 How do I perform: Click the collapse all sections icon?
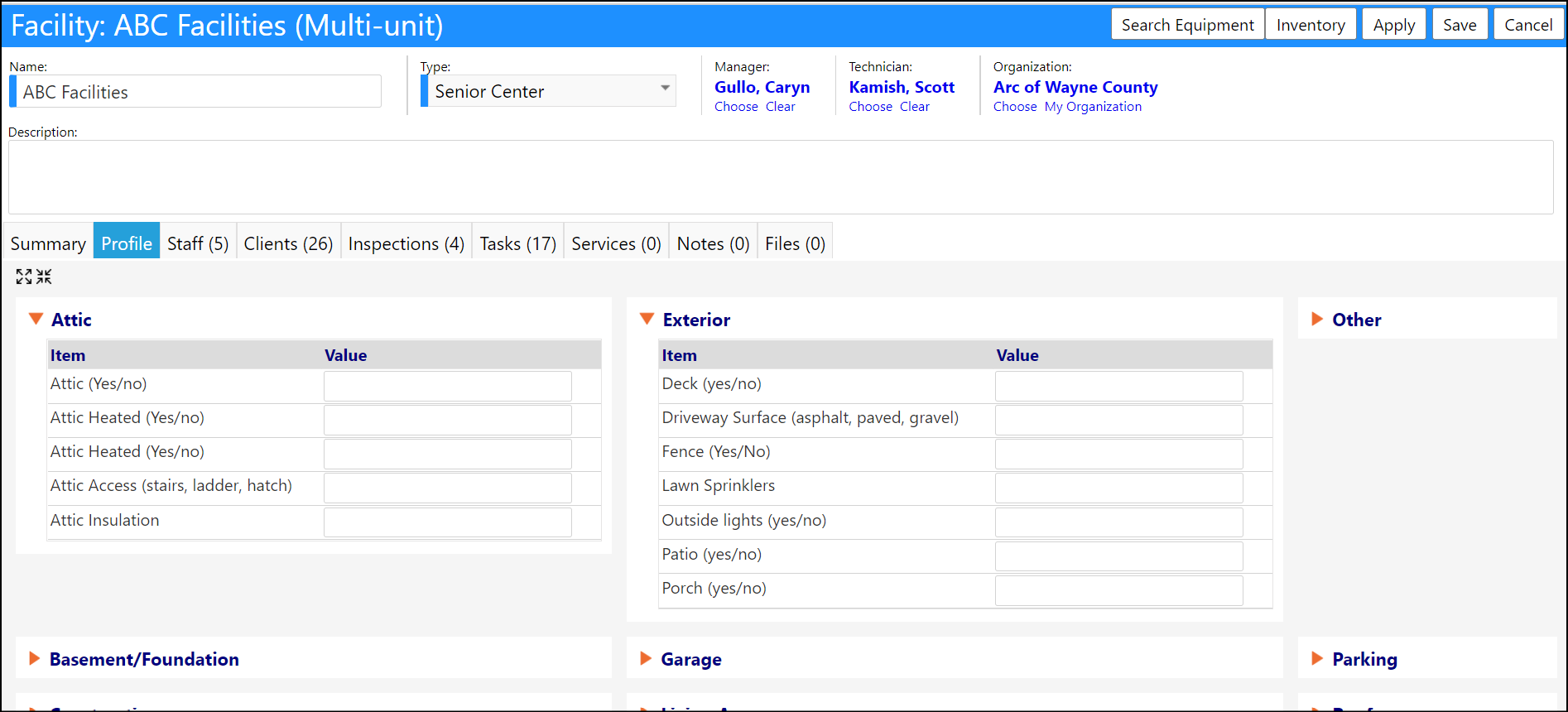coord(44,277)
